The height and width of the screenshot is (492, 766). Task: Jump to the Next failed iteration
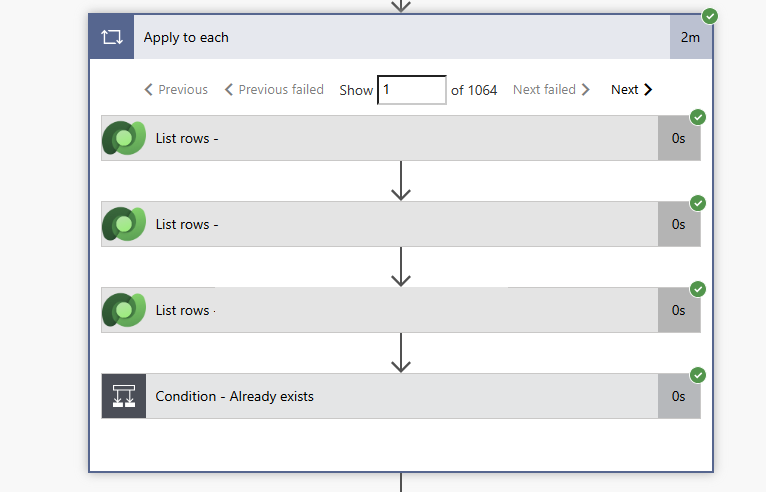(x=552, y=90)
